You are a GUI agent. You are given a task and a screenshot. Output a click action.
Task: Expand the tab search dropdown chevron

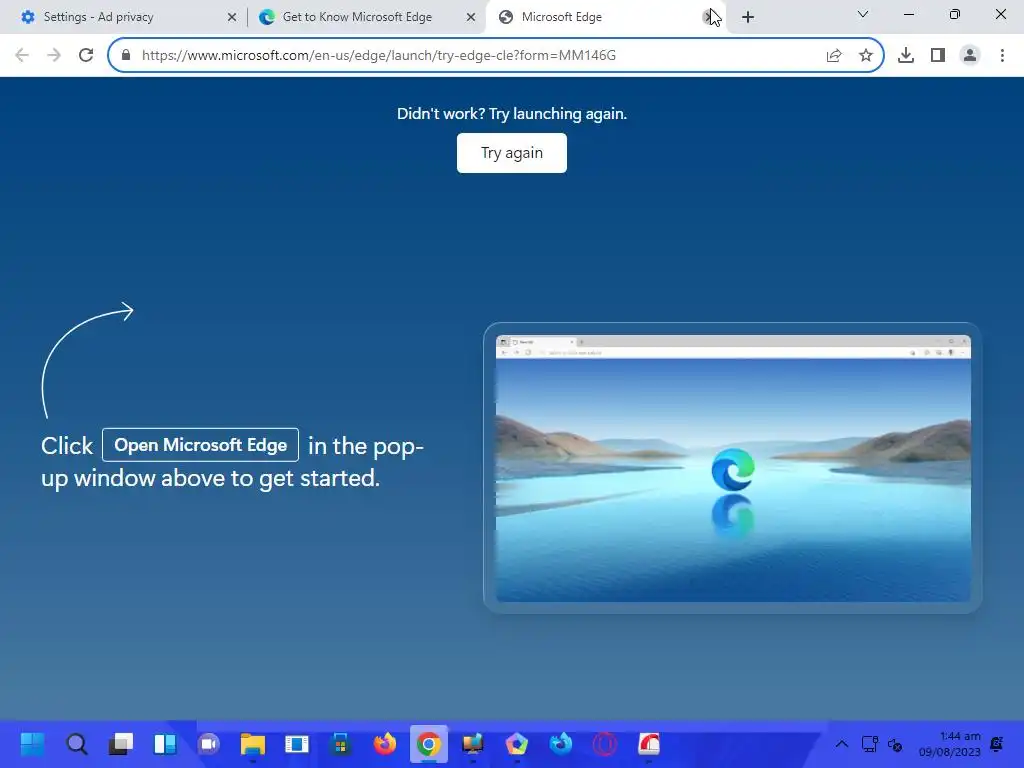pyautogui.click(x=863, y=14)
